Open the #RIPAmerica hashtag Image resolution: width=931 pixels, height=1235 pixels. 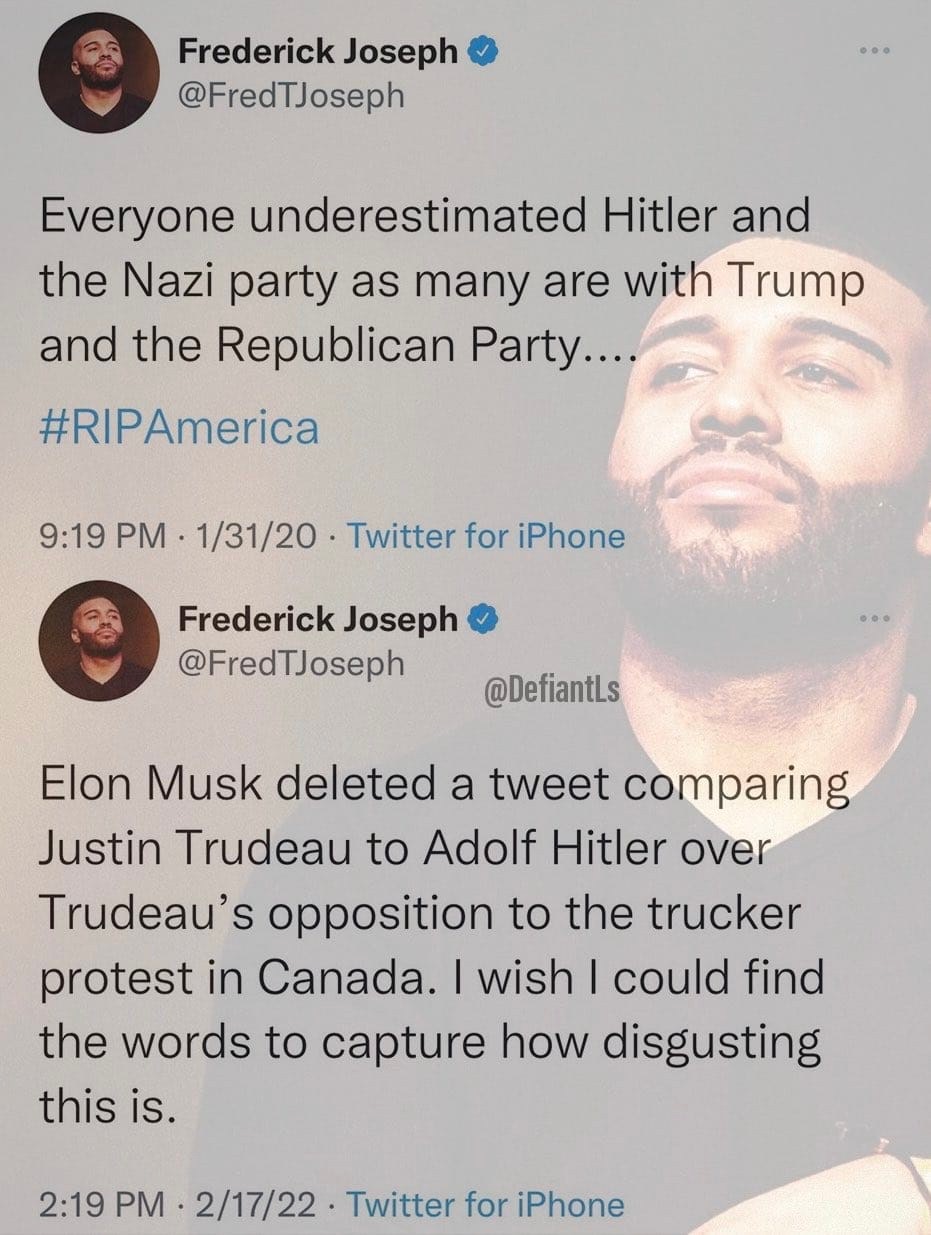click(x=180, y=428)
